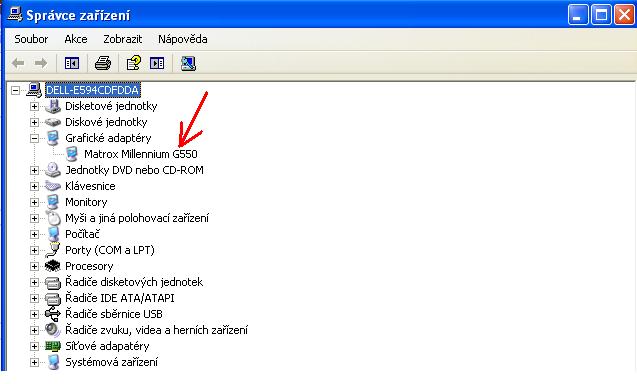Click the Print toolbar icon
This screenshot has width=637, height=384.
(103, 63)
